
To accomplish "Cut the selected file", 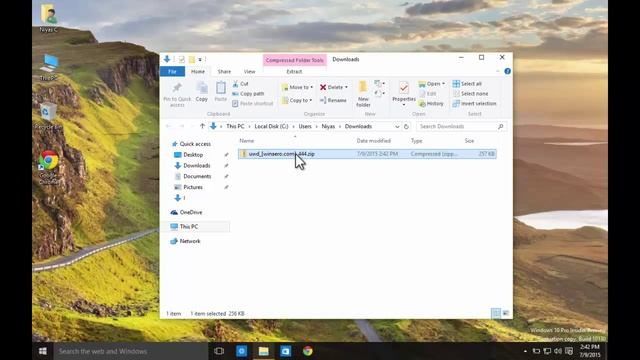I will (x=240, y=84).
